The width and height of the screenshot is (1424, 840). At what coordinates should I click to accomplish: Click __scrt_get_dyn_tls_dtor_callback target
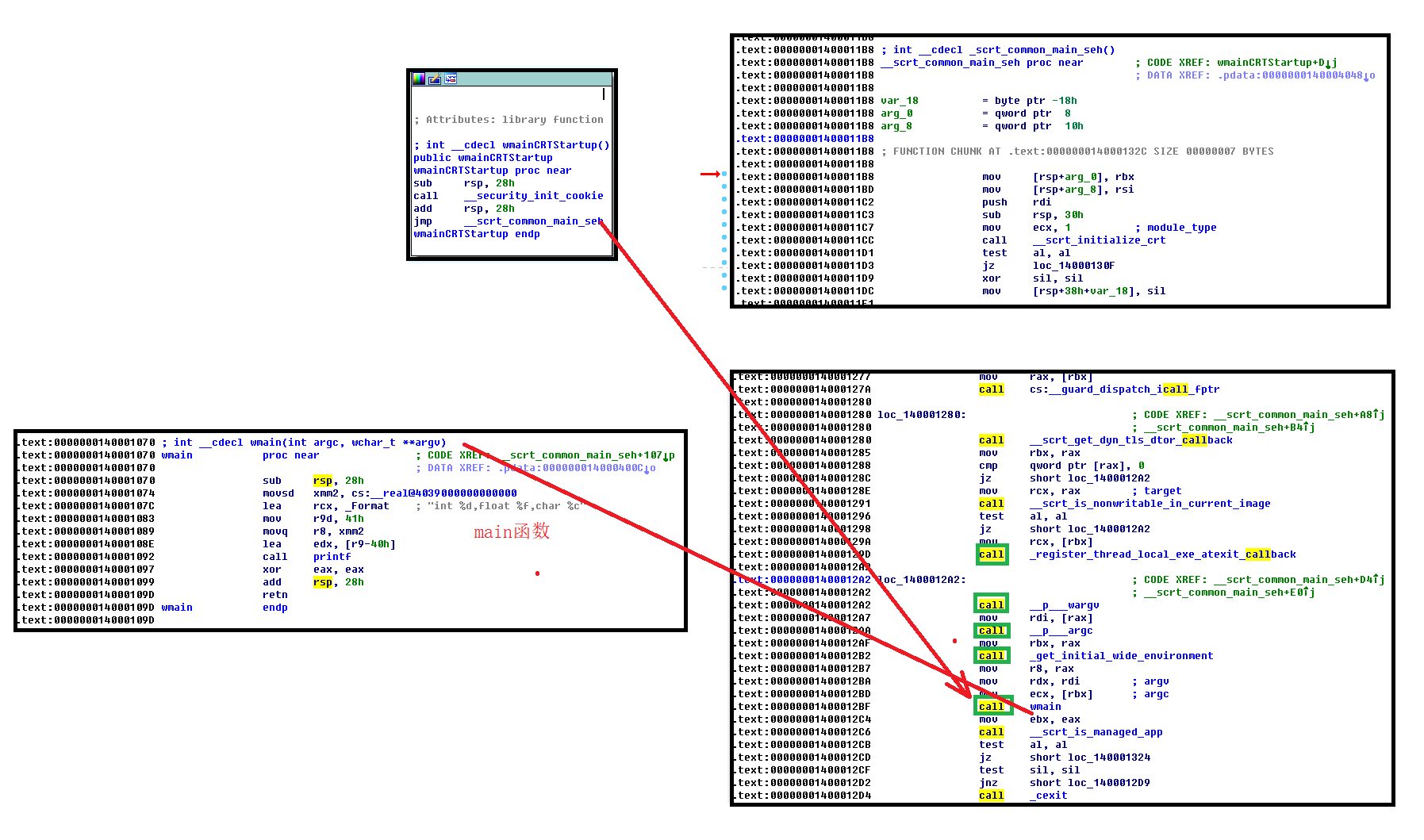click(1131, 440)
